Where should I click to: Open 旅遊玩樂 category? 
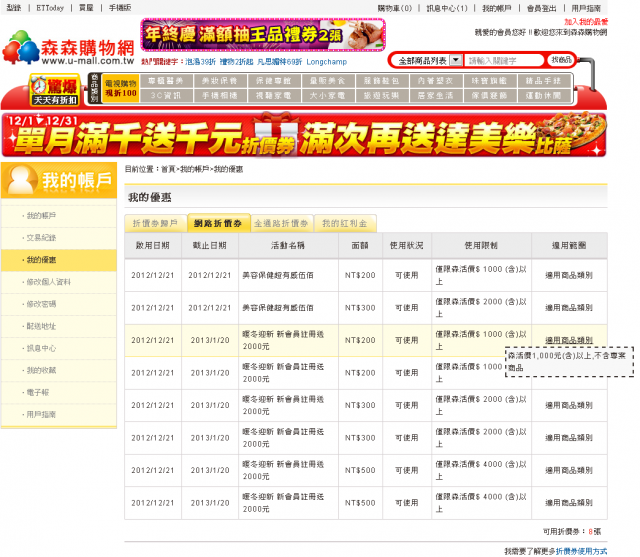381,95
